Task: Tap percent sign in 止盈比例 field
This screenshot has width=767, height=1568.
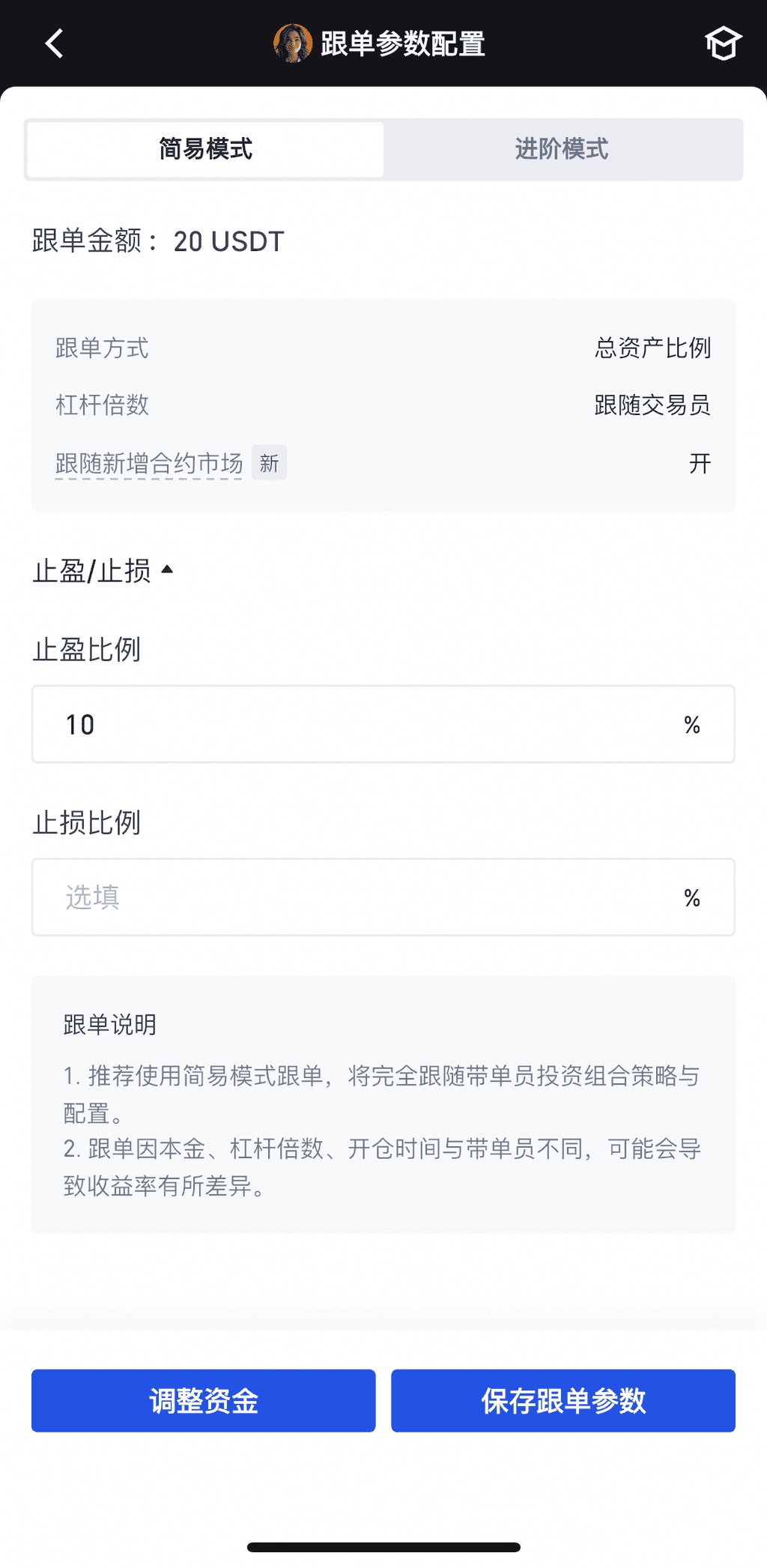Action: tap(692, 724)
